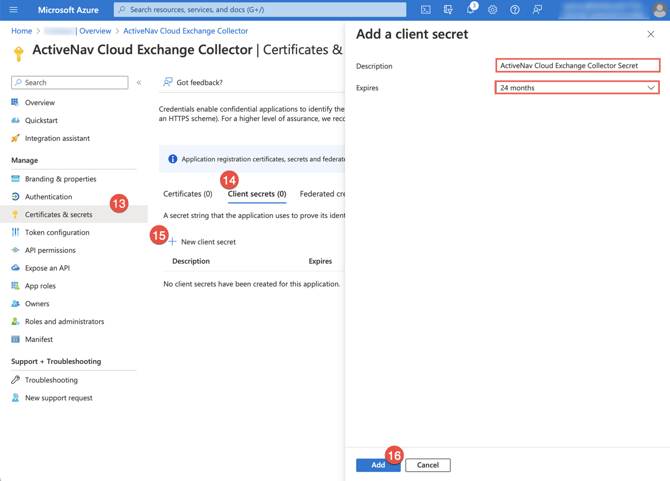670x481 pixels.
Task: Click the Cancel button
Action: pyautogui.click(x=428, y=465)
